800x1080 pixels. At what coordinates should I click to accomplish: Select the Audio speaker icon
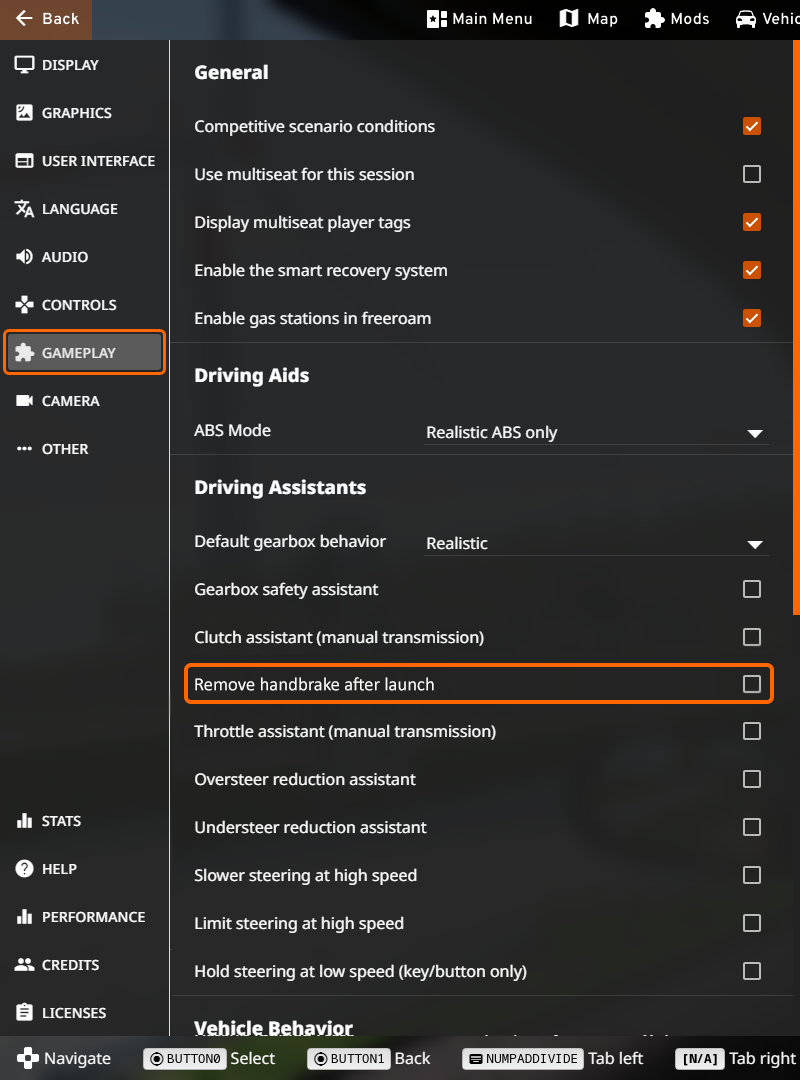(x=25, y=257)
